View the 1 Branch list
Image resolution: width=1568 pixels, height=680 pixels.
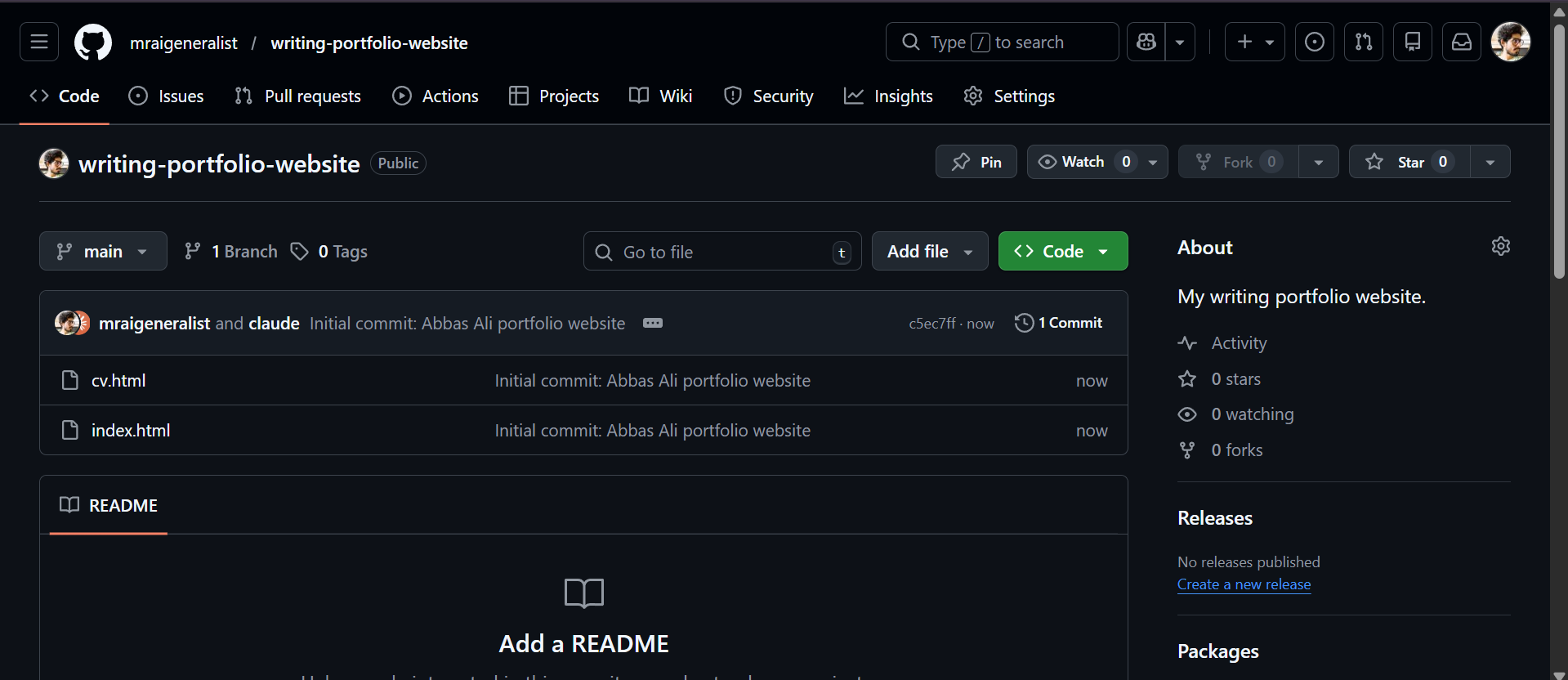(231, 251)
